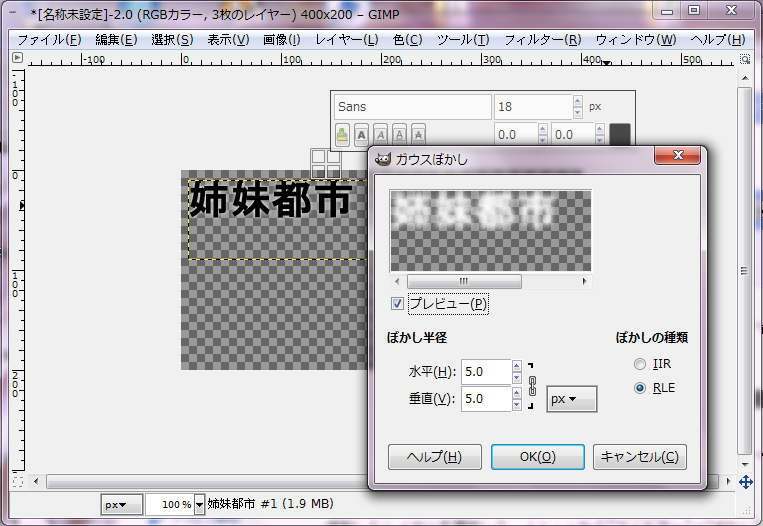Uncheck the プレビュー(P) checkbox
Screen dimensions: 763x526
[x=397, y=304]
